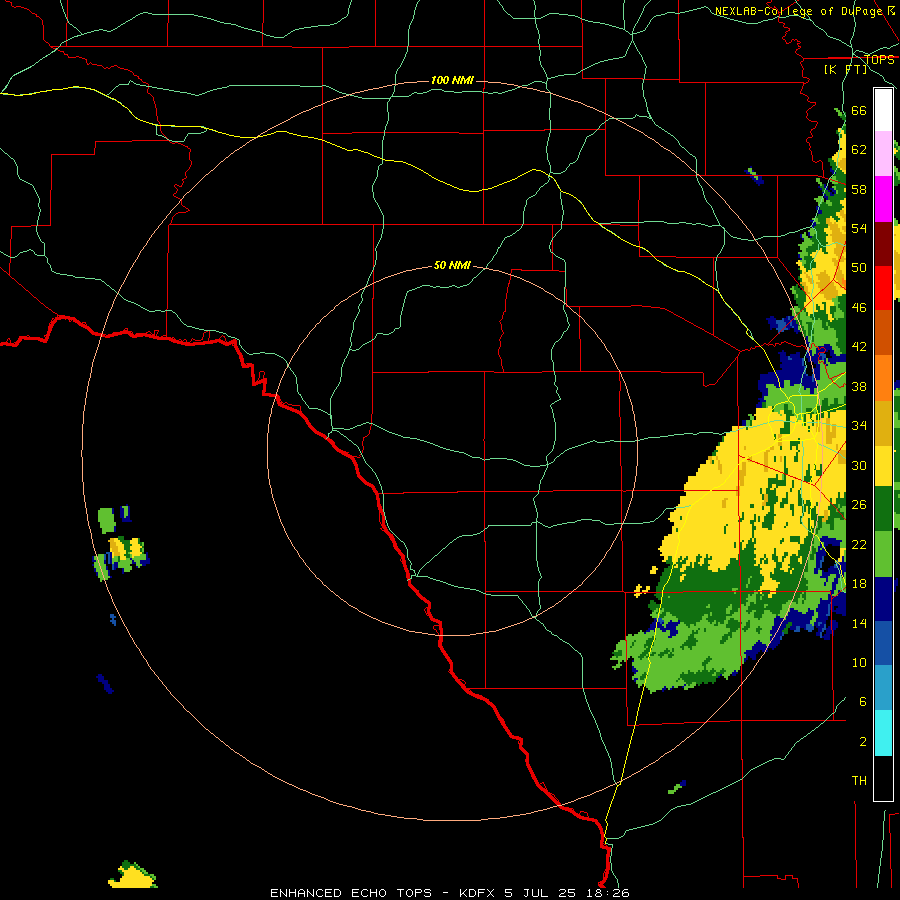Click the 58 value on the legend

[x=859, y=189]
